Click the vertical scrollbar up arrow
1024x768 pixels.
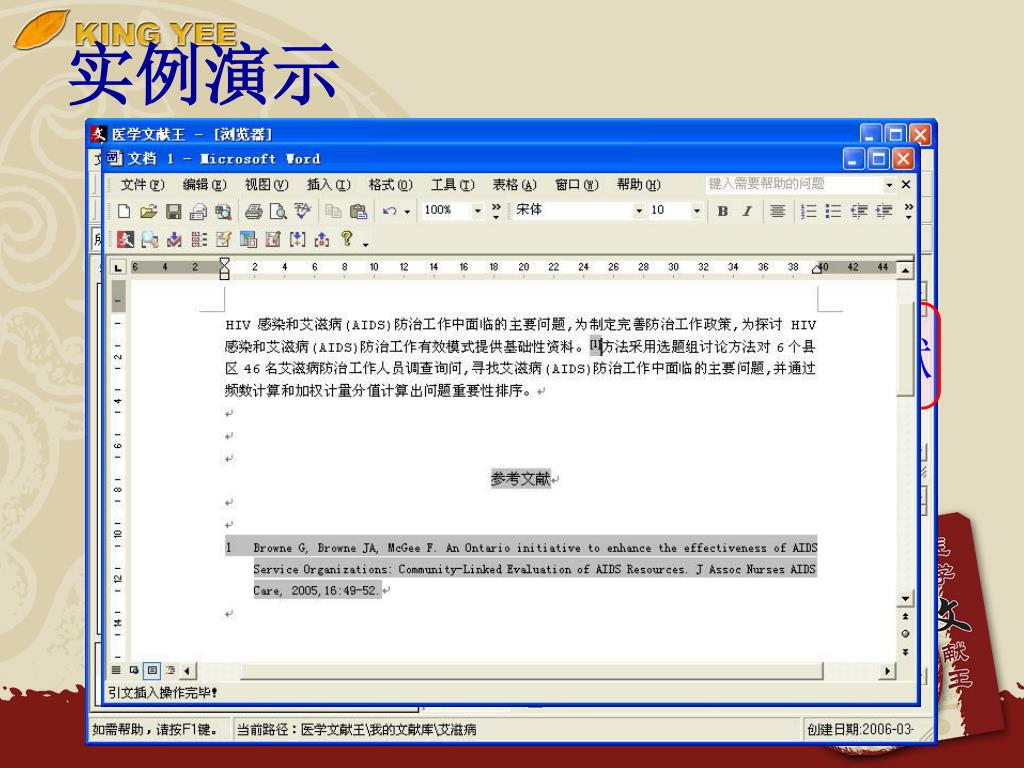(905, 269)
